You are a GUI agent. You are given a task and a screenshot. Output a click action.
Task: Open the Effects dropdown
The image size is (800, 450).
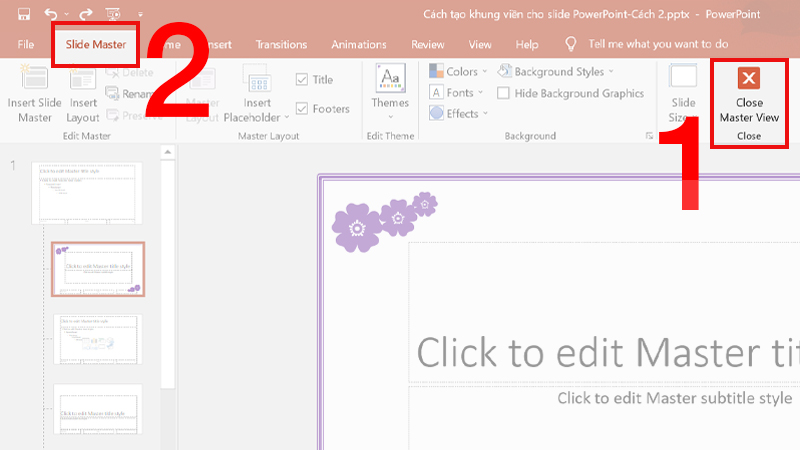tap(460, 114)
